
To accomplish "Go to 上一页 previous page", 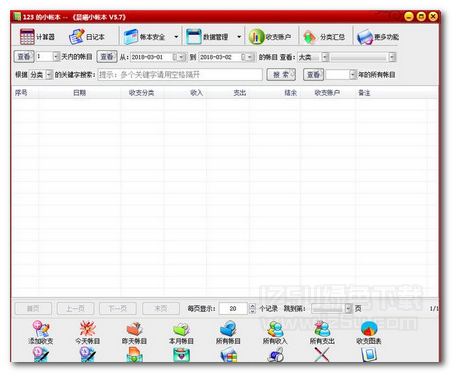I will pos(75,309).
